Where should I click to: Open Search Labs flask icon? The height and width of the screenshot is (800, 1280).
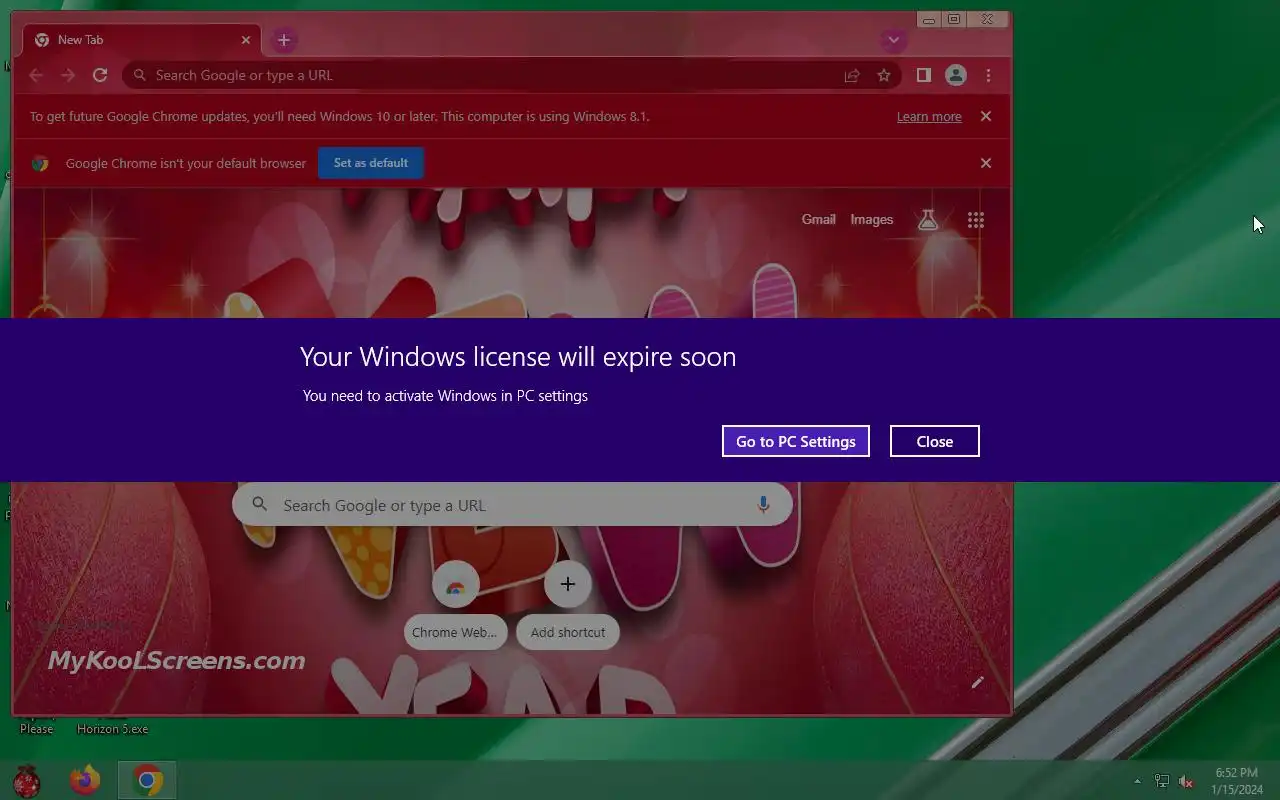pos(928,220)
